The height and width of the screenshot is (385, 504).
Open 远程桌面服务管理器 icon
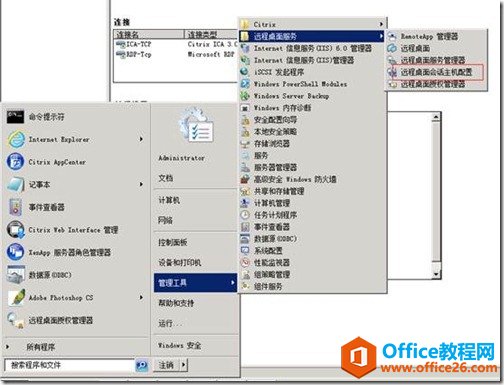(x=392, y=60)
